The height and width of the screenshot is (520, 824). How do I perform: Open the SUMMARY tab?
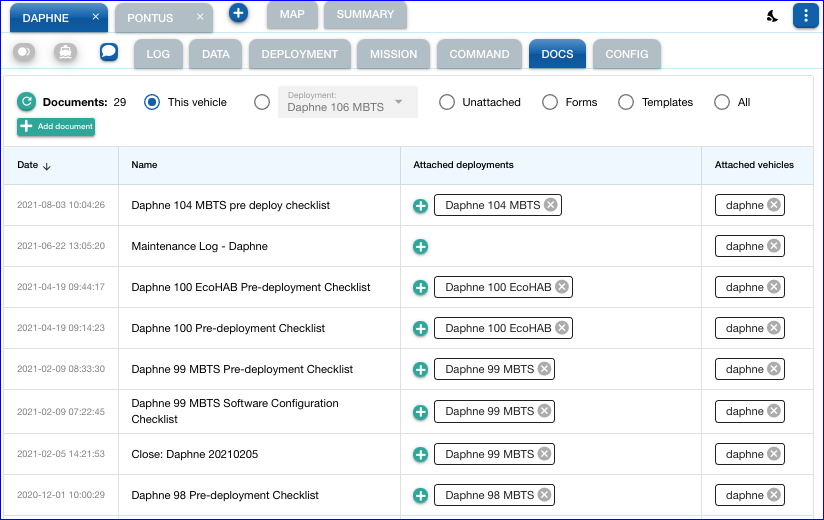click(365, 14)
